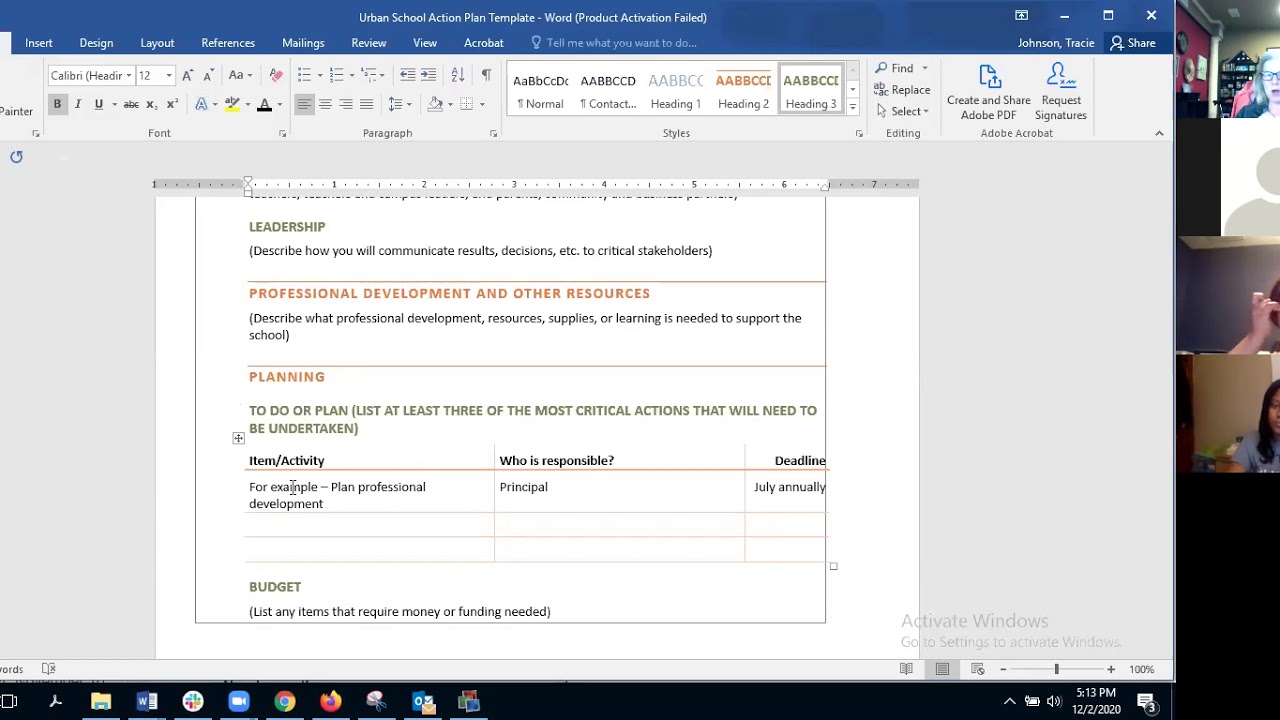The width and height of the screenshot is (1280, 720).
Task: Select Center paragraph alignment
Action: pyautogui.click(x=325, y=104)
